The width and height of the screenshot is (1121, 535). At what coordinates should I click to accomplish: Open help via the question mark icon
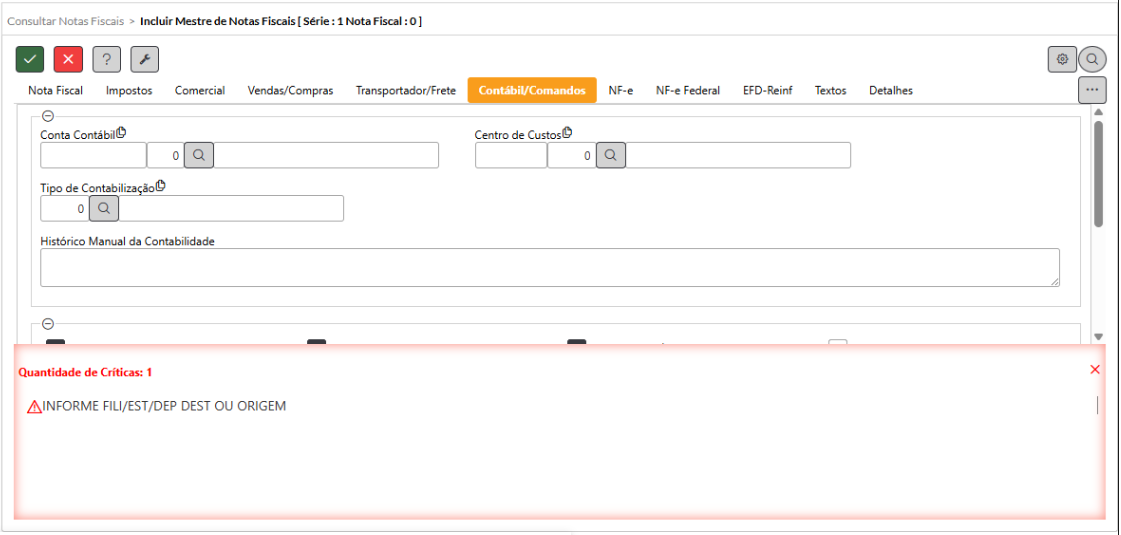click(x=107, y=59)
